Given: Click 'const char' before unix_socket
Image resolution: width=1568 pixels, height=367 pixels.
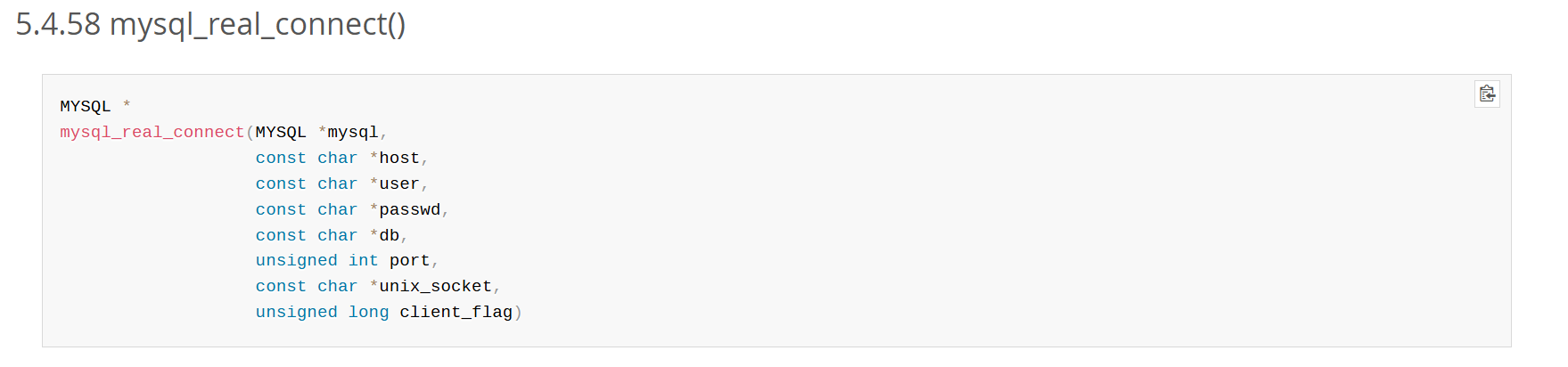Looking at the screenshot, I should [307, 286].
